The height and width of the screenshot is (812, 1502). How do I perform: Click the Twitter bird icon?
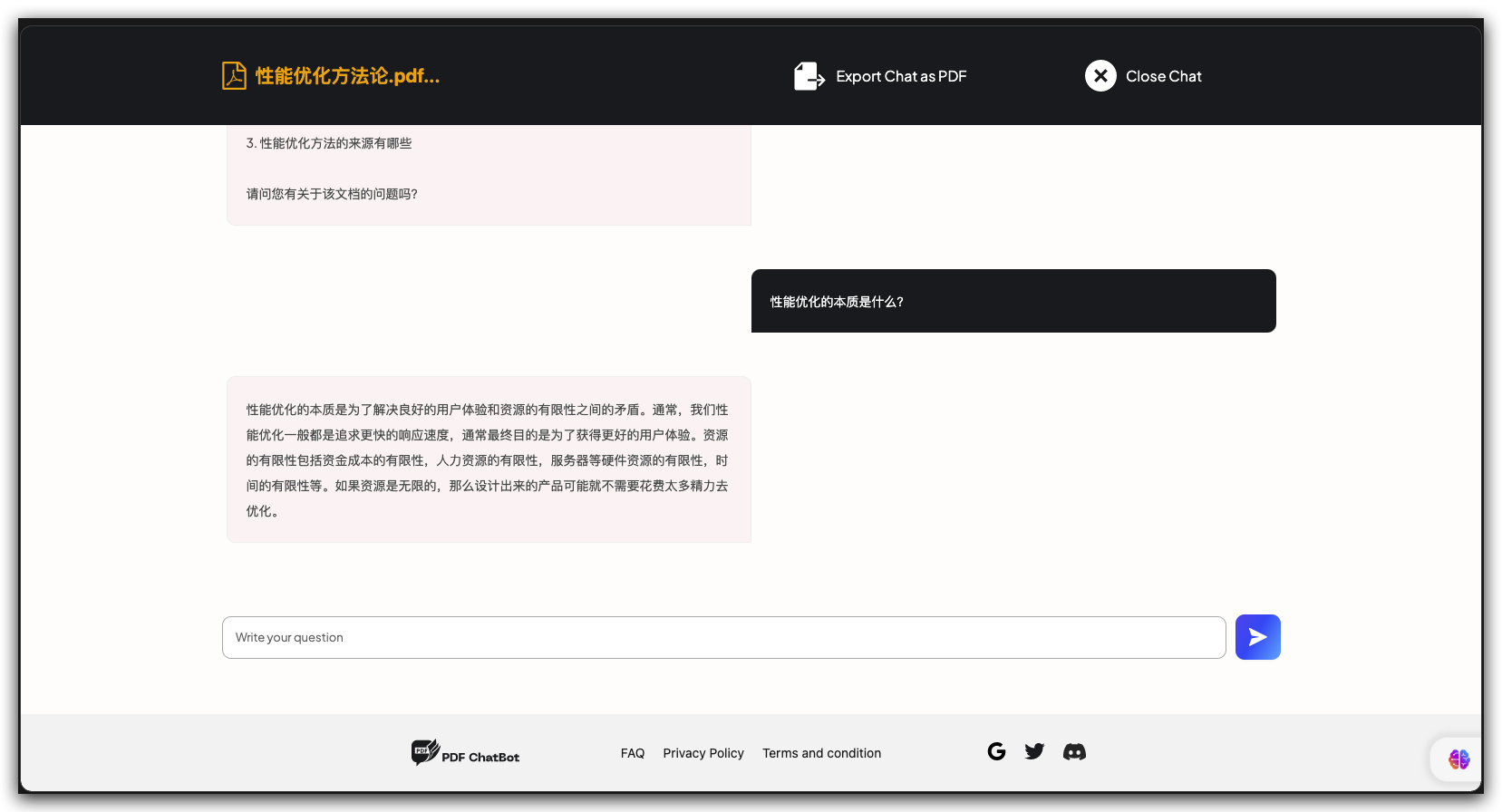1034,751
